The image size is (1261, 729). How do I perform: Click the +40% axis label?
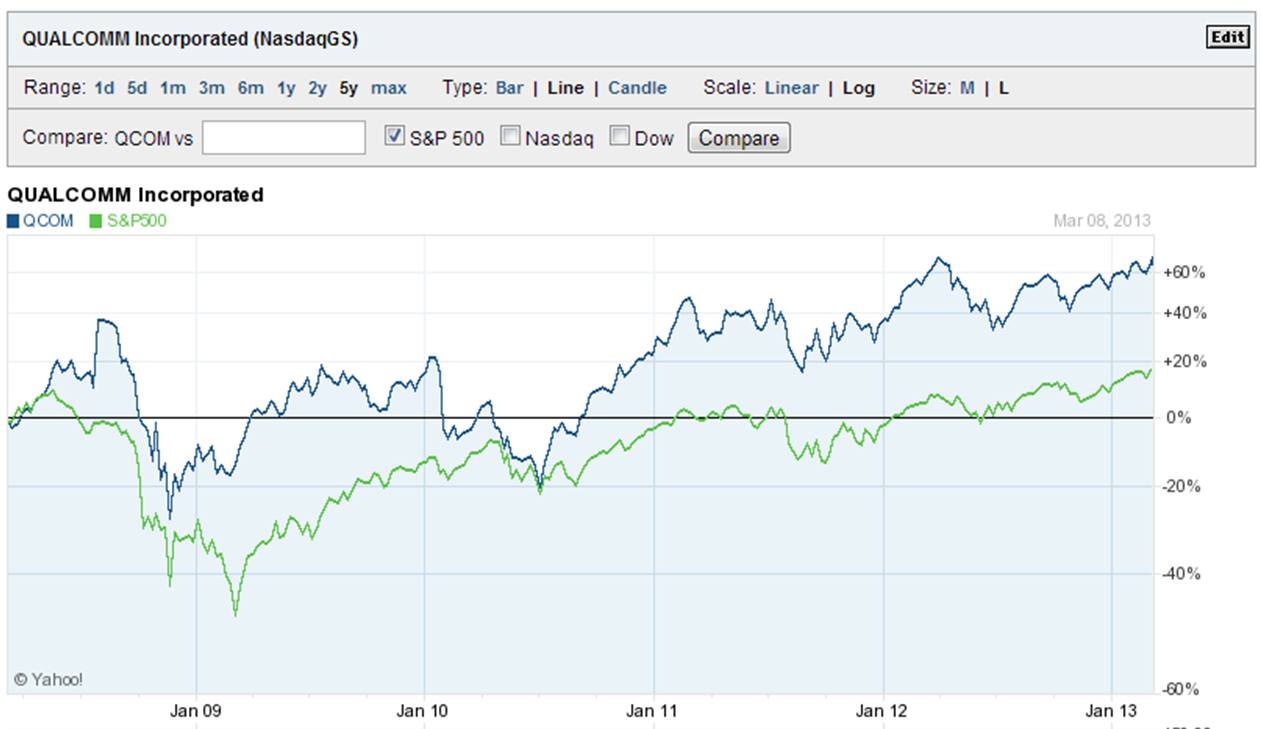point(1184,313)
